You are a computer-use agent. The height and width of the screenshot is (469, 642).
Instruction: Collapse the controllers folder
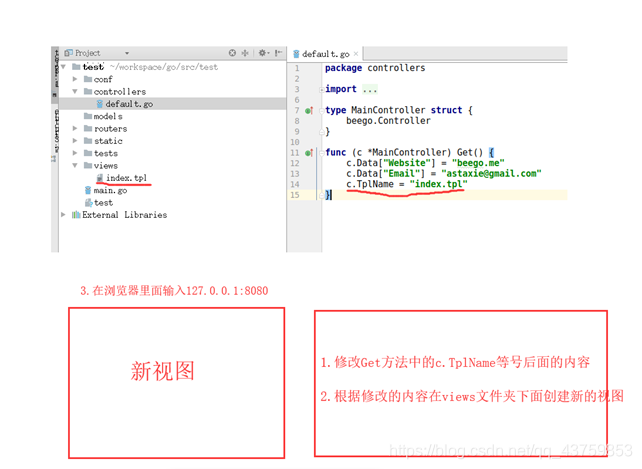coord(75,91)
